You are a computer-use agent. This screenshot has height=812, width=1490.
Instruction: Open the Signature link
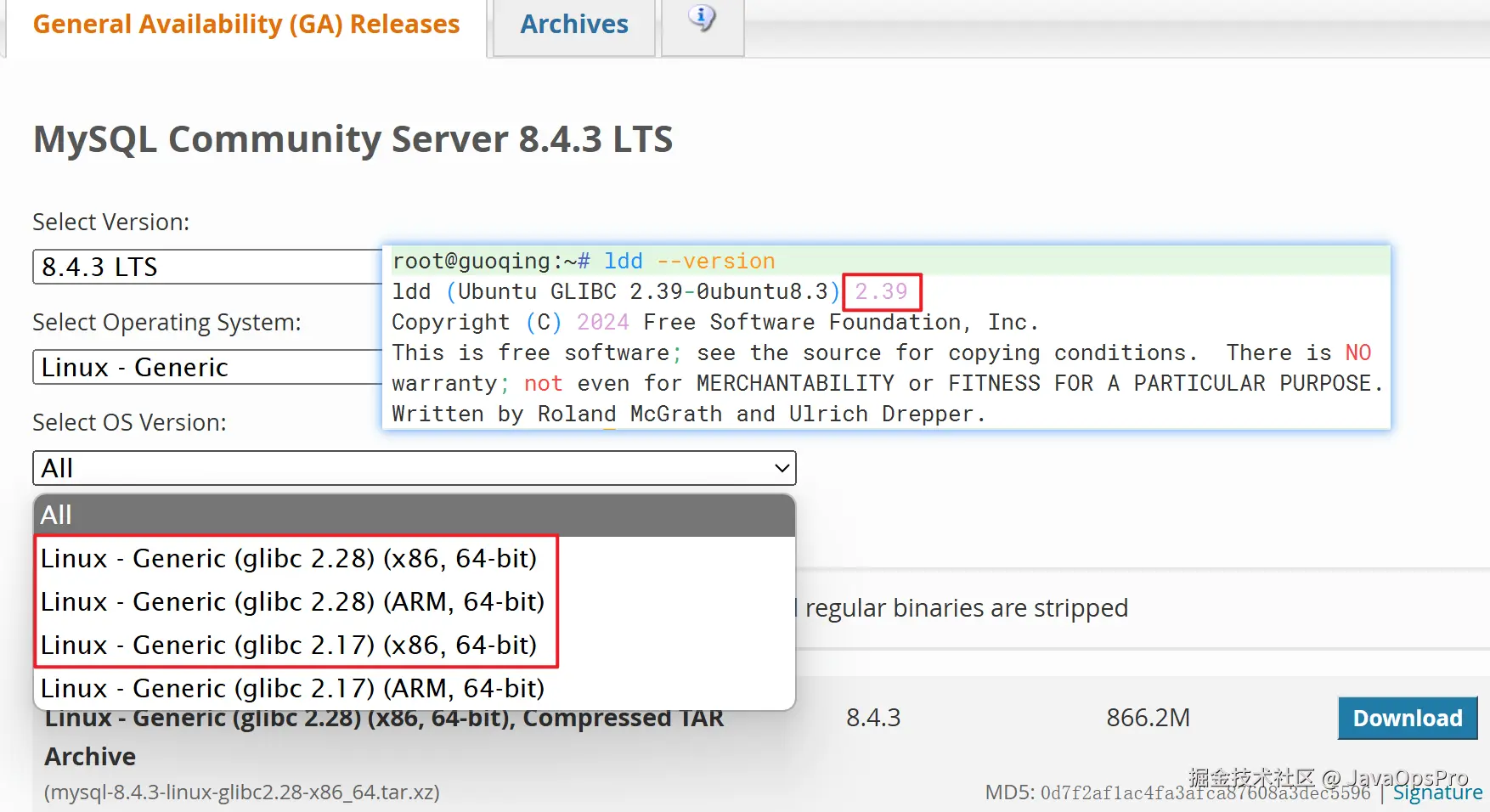tap(1437, 792)
